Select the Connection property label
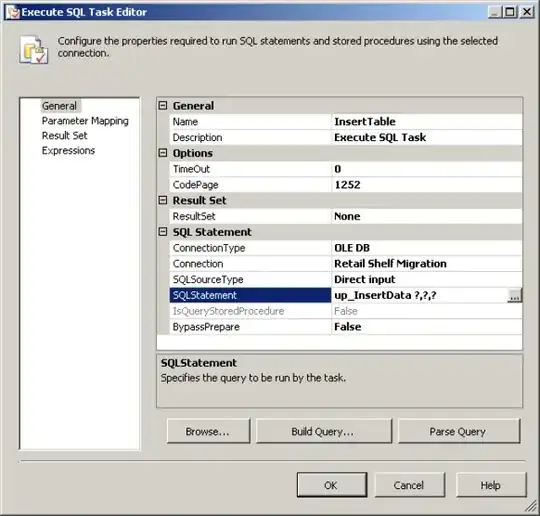 point(250,264)
